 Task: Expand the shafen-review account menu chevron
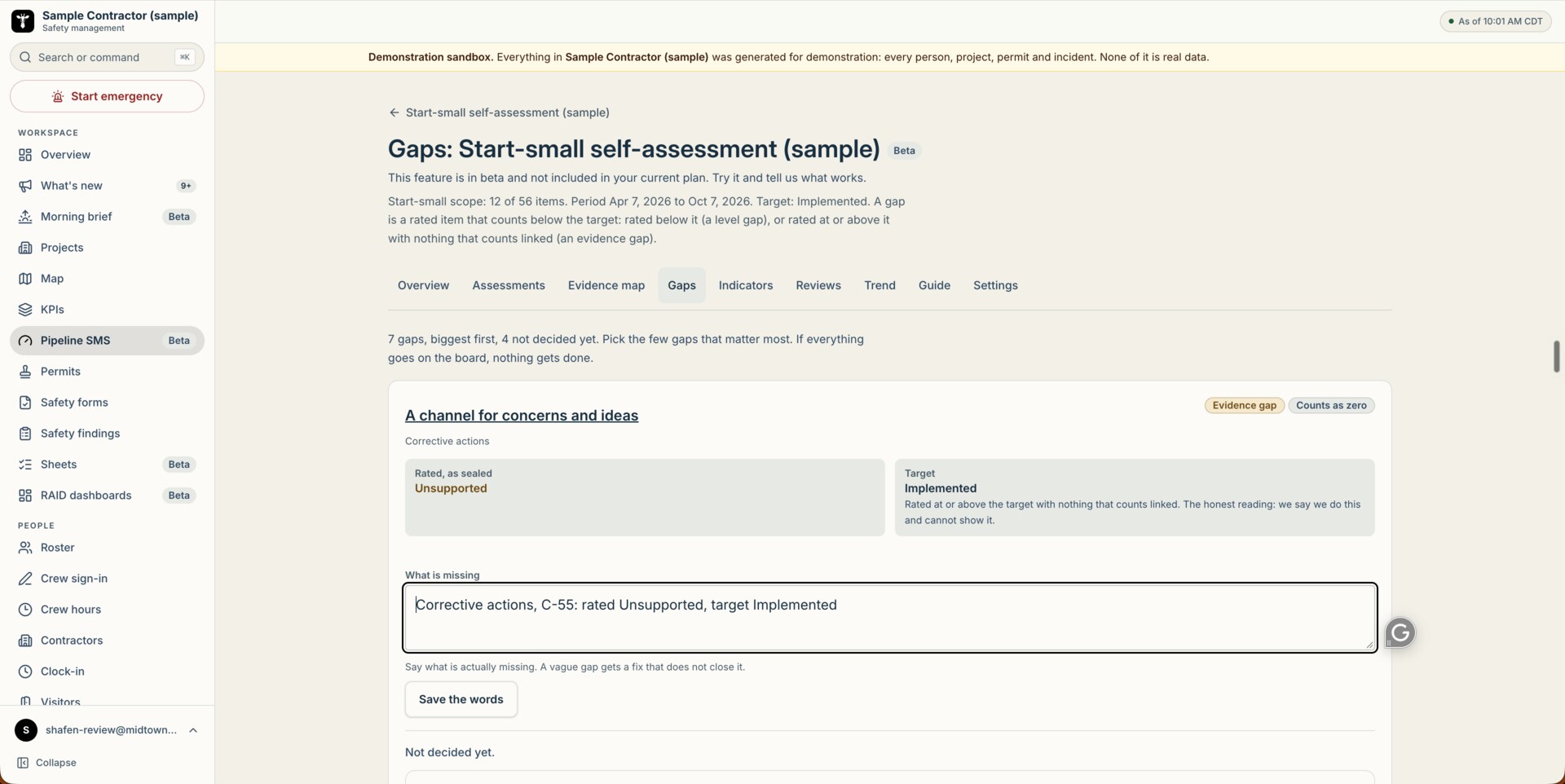193,730
